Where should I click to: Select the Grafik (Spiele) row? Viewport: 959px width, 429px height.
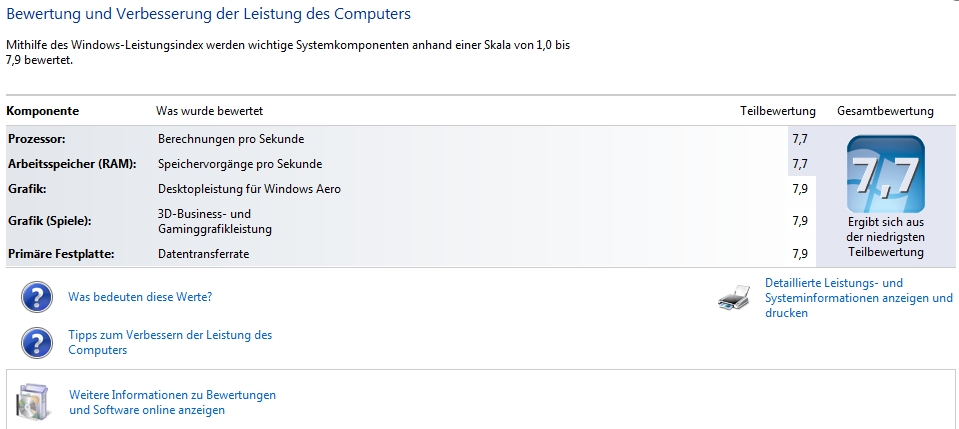[411, 222]
